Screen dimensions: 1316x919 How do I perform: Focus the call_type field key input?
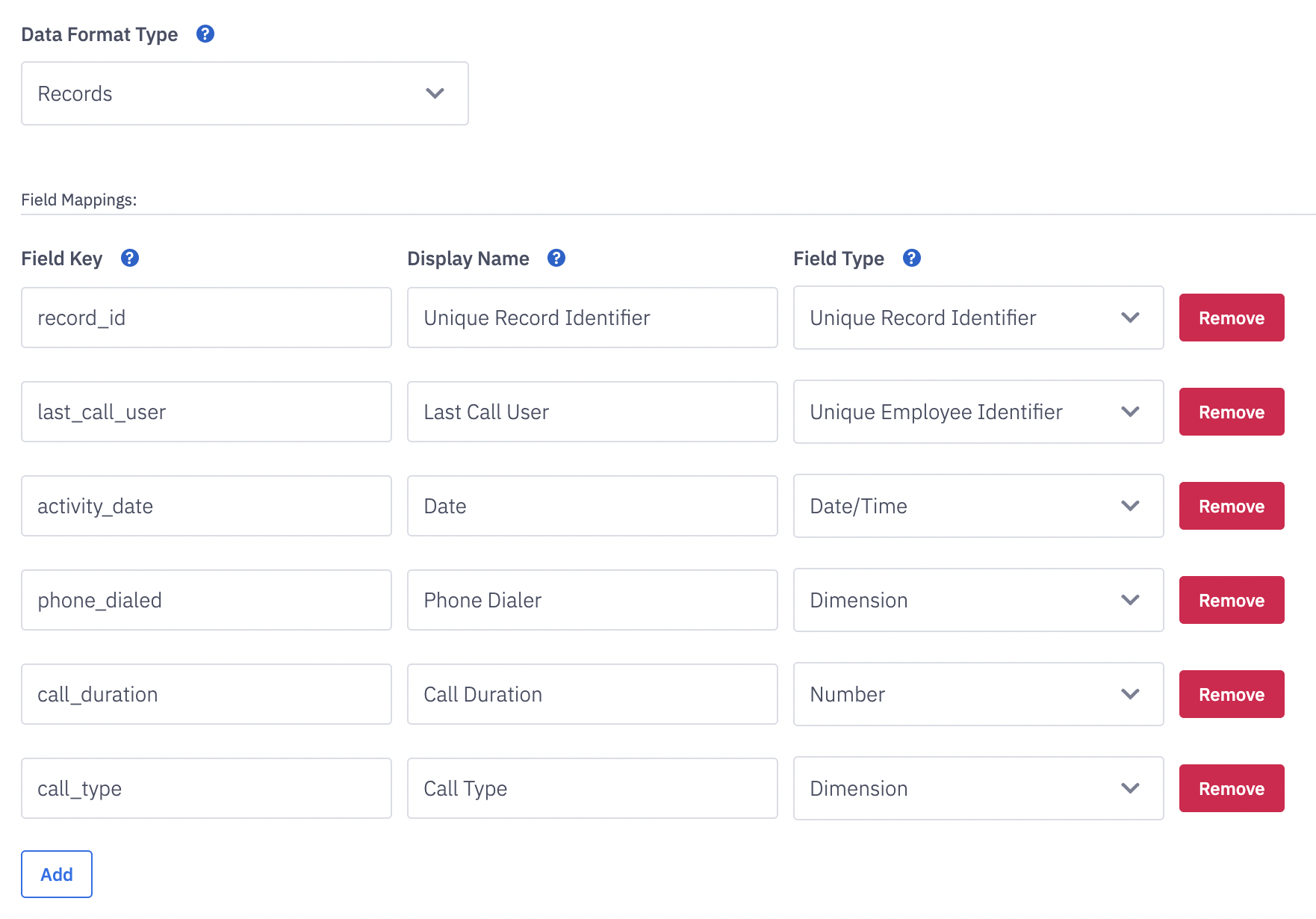[206, 788]
